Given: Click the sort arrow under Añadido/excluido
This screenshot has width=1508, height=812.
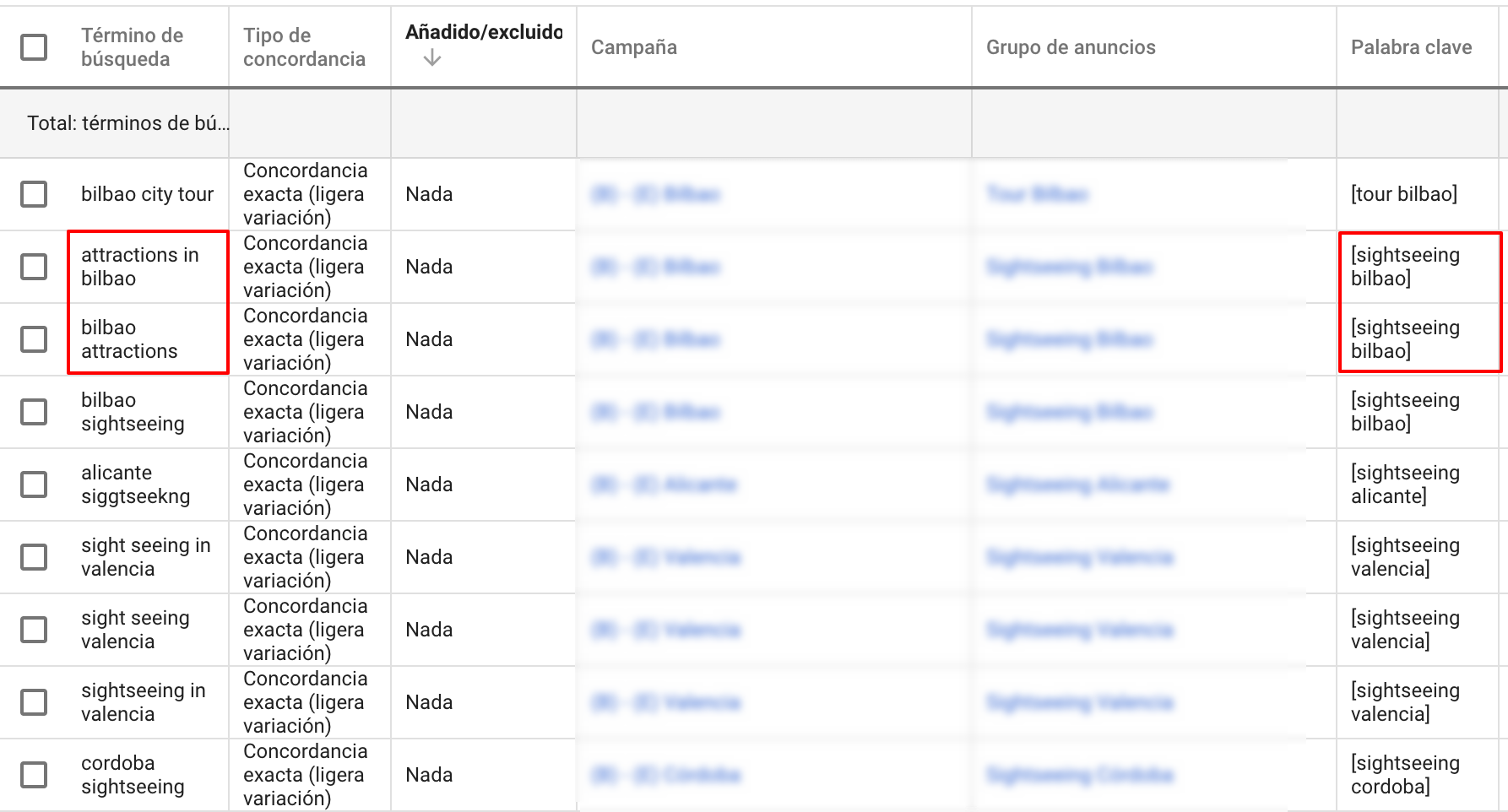Looking at the screenshot, I should (432, 57).
